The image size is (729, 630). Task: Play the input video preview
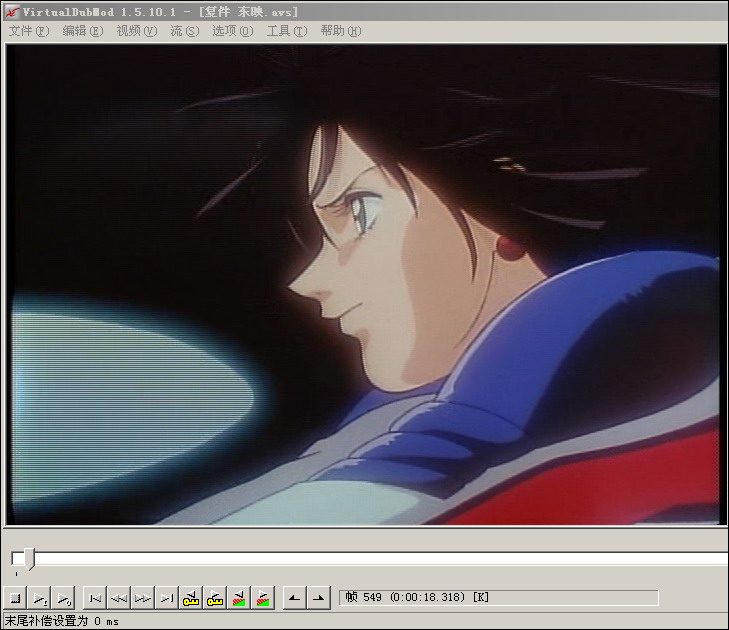coord(40,598)
